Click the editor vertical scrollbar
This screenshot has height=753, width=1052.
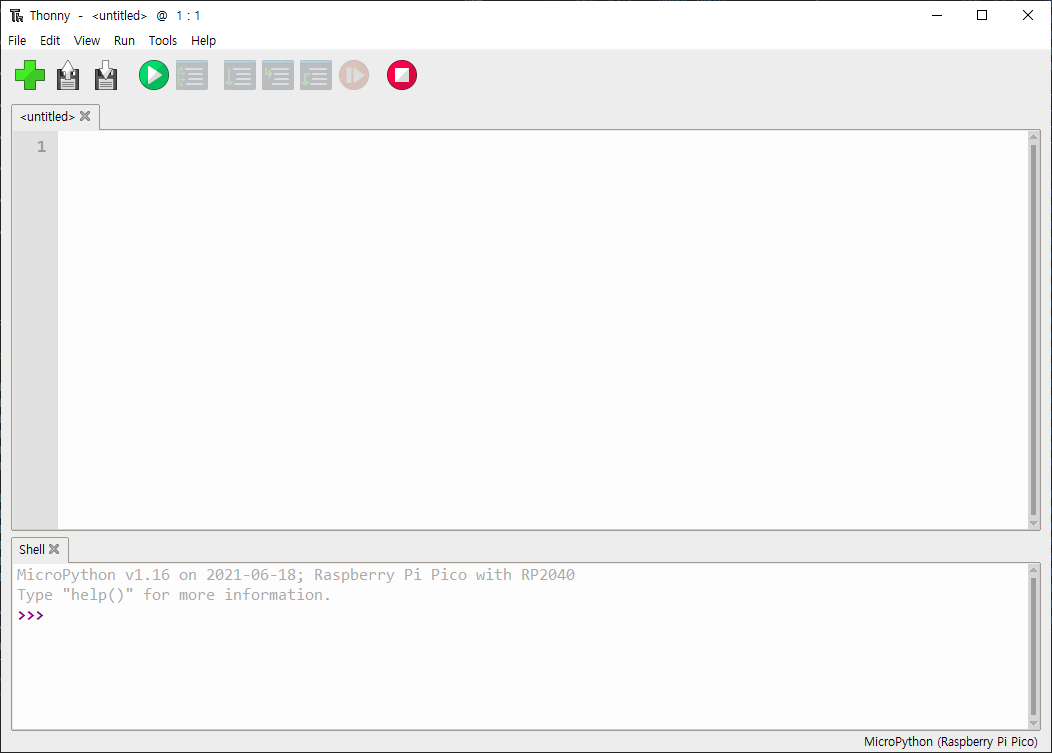click(1033, 330)
